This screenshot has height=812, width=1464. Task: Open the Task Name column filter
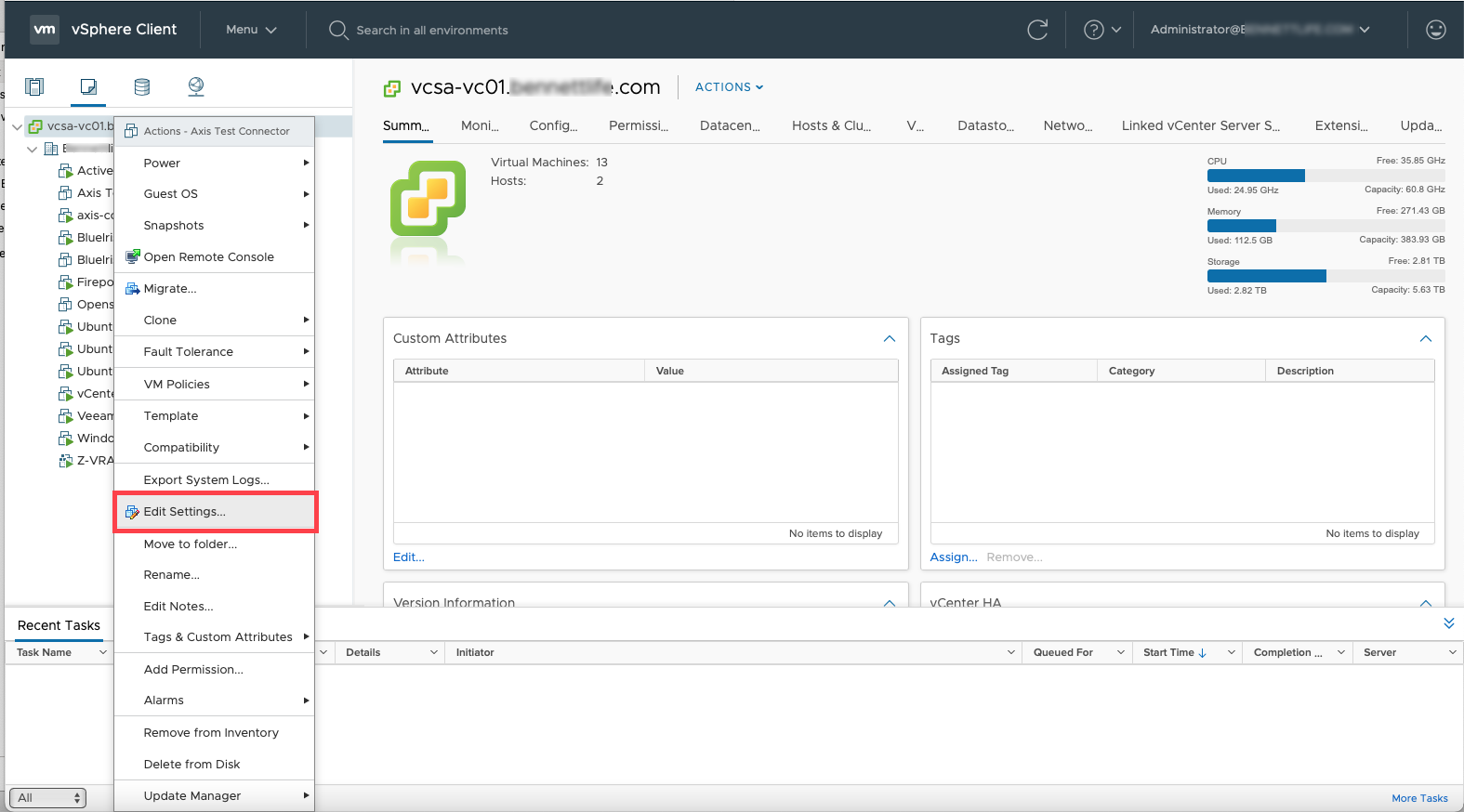103,652
